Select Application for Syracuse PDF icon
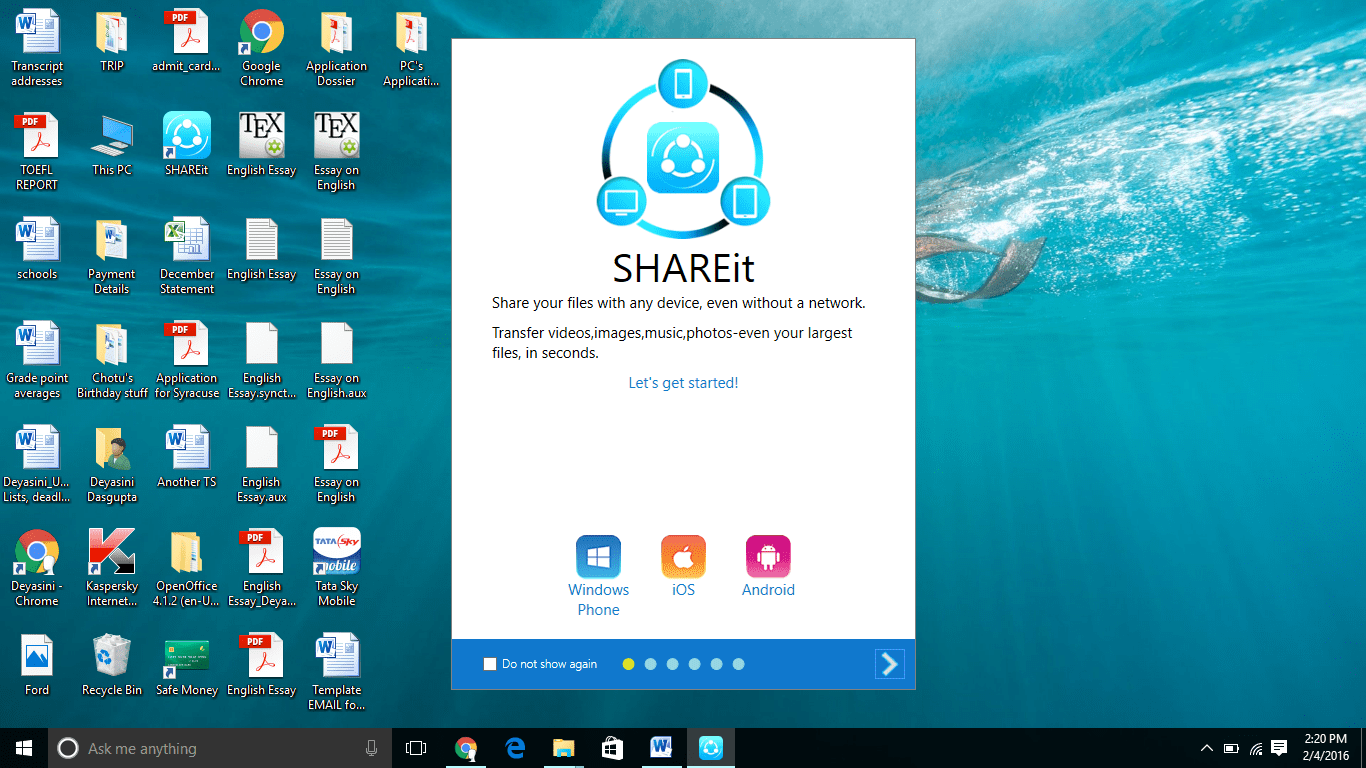 tap(187, 344)
